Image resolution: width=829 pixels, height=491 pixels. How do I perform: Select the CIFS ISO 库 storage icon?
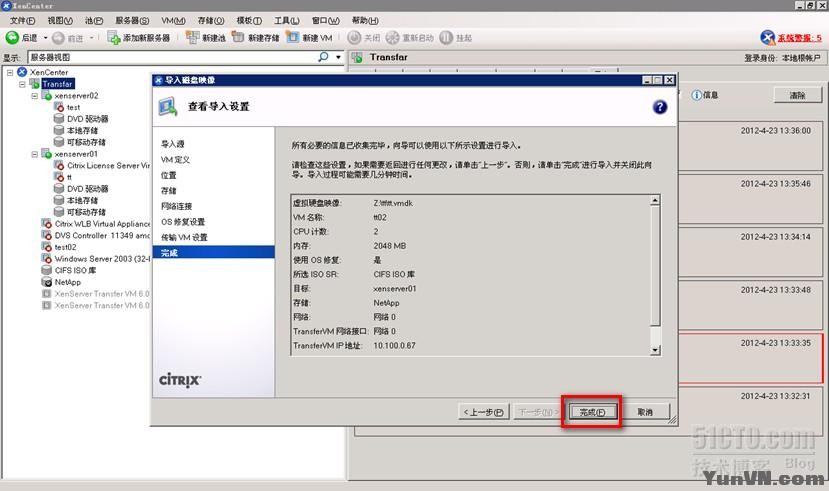click(x=47, y=270)
